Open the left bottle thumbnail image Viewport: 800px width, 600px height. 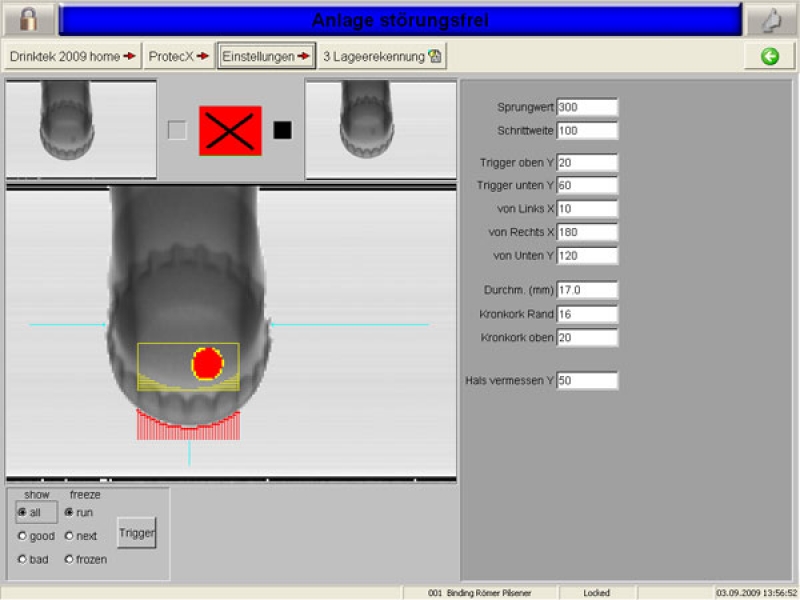click(x=81, y=129)
